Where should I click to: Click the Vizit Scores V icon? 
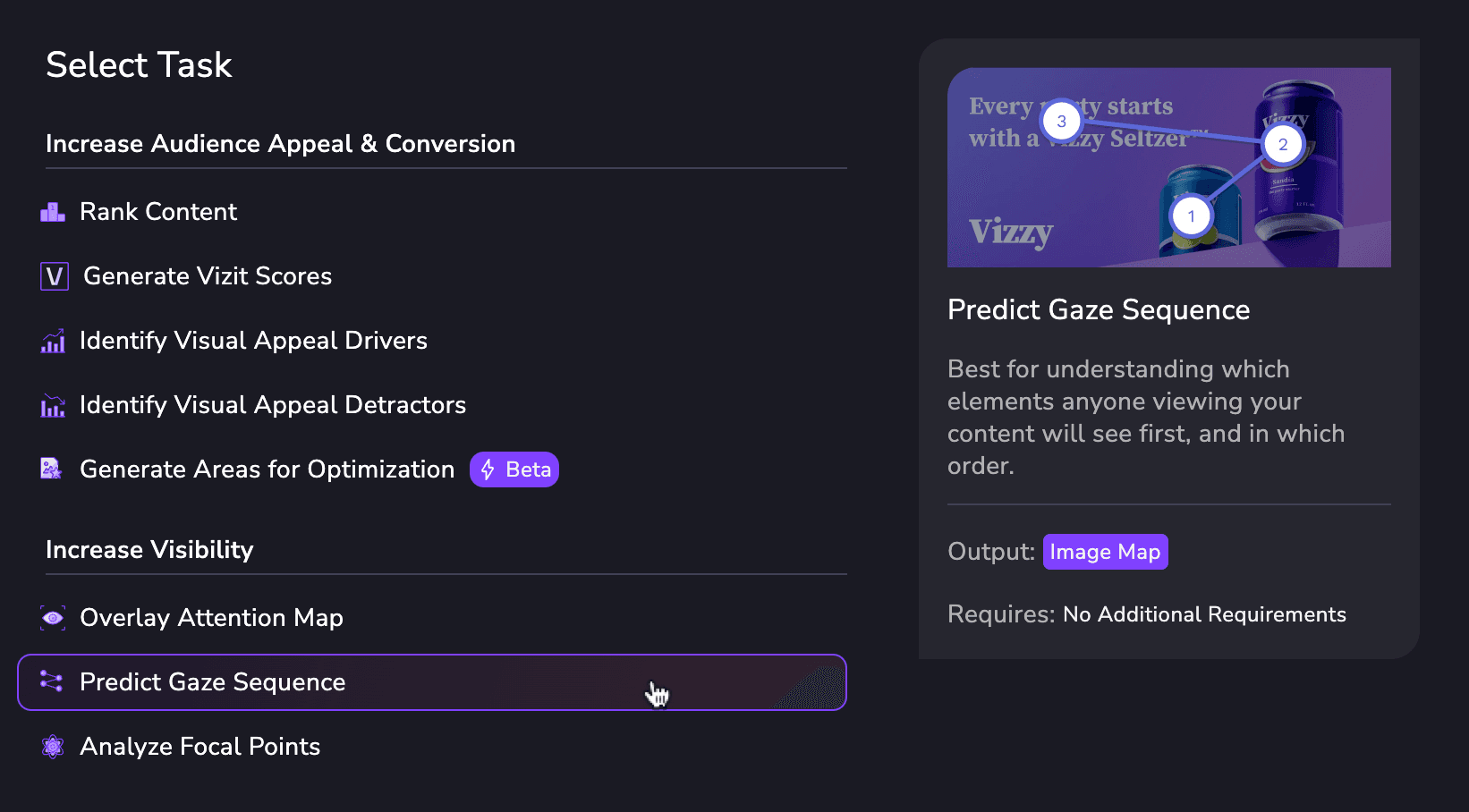tap(55, 276)
